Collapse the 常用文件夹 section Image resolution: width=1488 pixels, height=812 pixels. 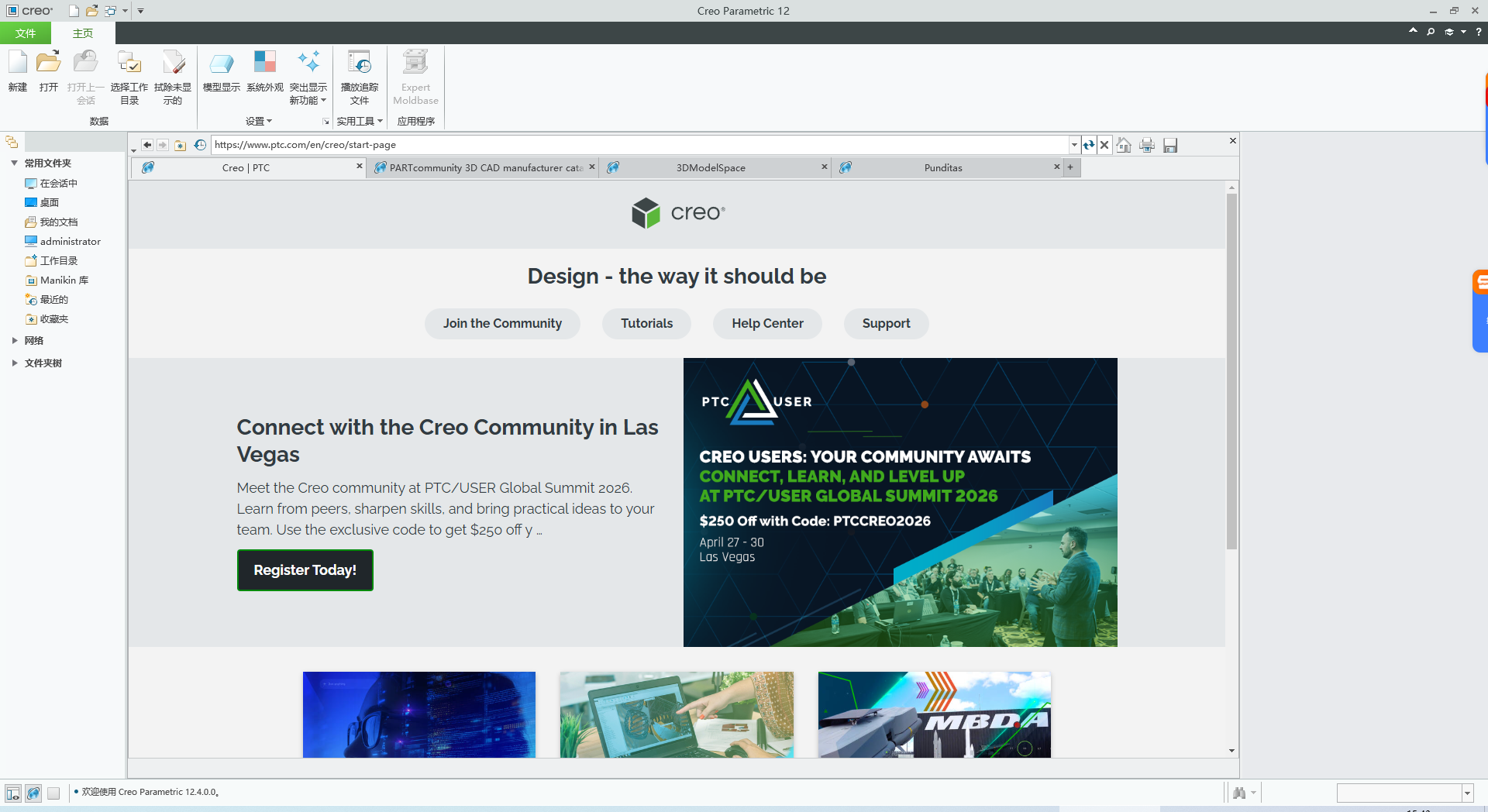[x=15, y=163]
